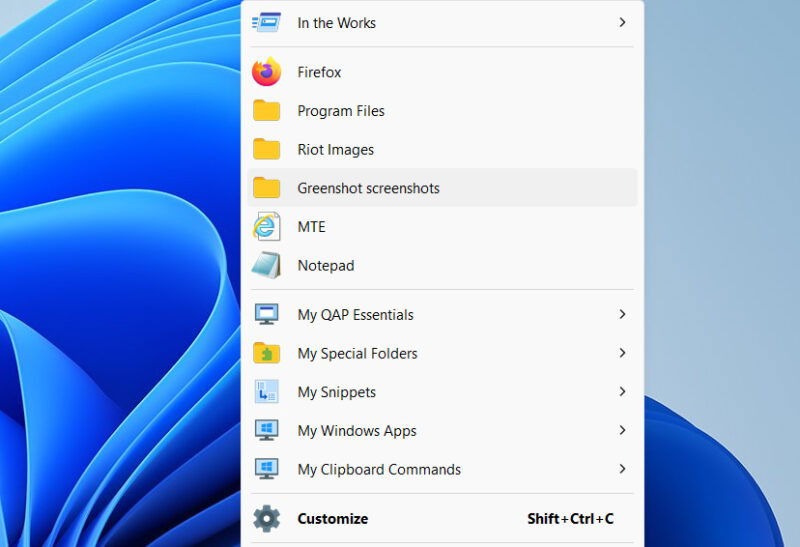Choose the bold Customize menu label

[x=332, y=519]
